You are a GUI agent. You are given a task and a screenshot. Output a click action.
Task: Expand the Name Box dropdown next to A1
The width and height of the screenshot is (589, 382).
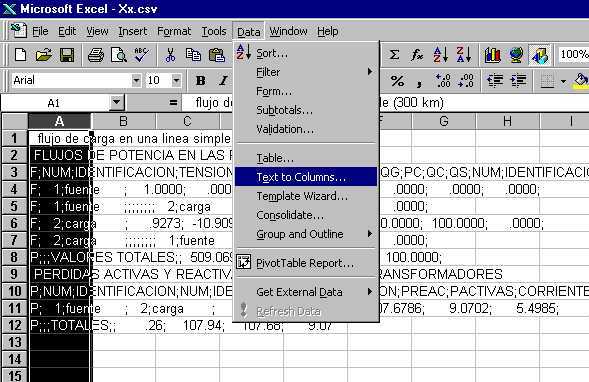tap(117, 102)
